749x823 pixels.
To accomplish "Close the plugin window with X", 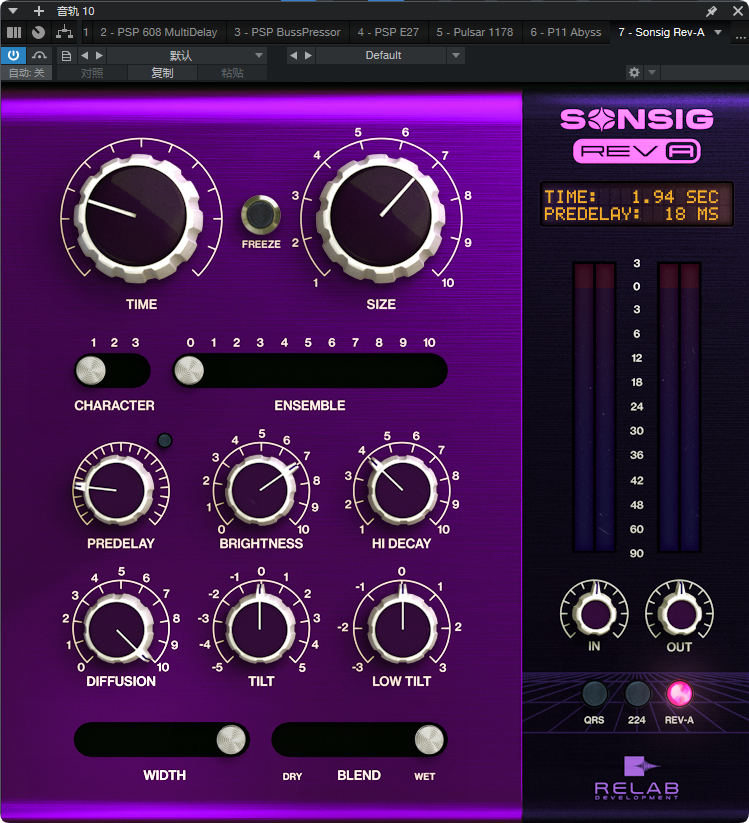I will pos(737,10).
